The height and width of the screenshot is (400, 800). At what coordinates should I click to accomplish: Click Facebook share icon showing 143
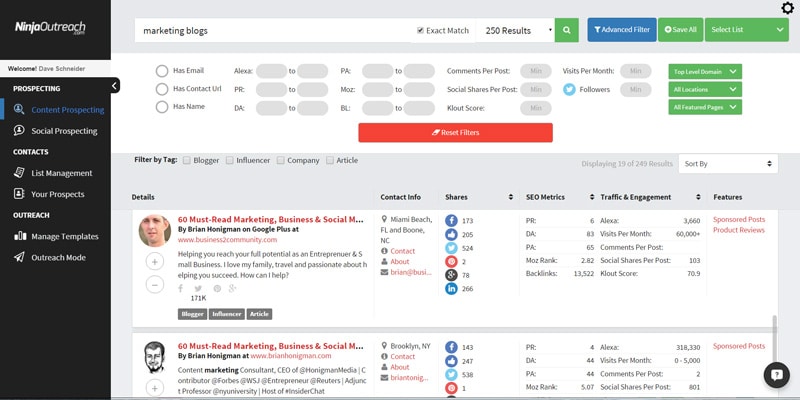pos(451,347)
